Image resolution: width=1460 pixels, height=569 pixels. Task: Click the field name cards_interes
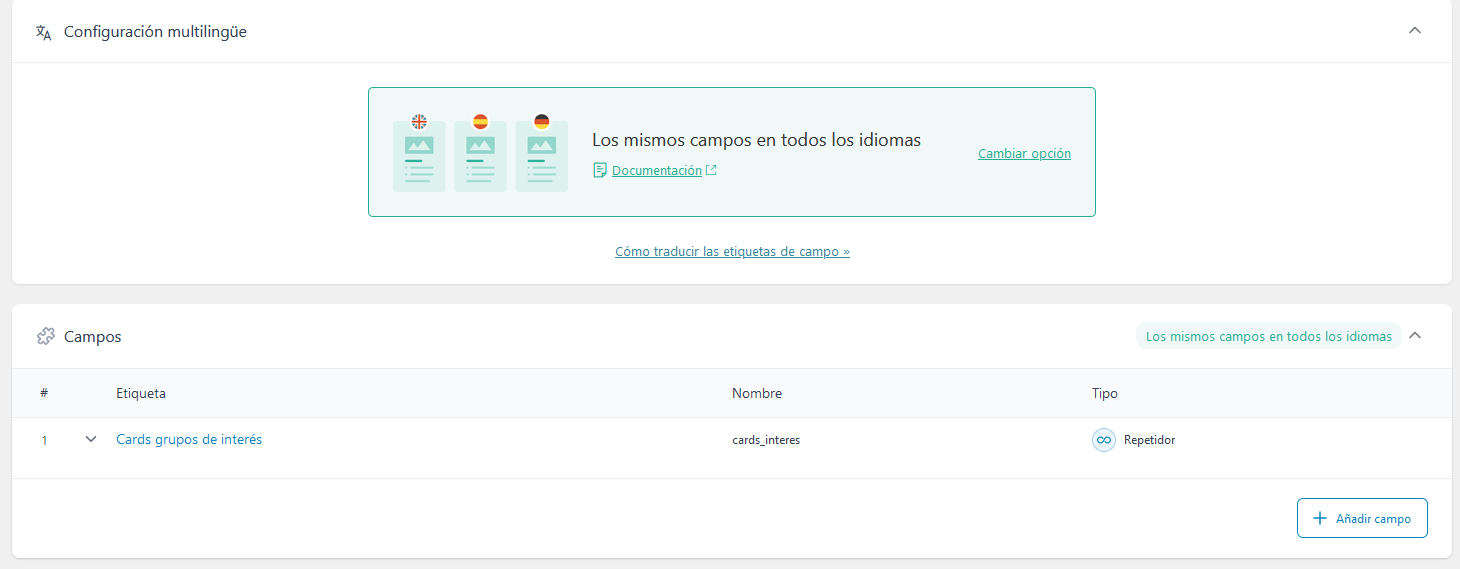[766, 440]
